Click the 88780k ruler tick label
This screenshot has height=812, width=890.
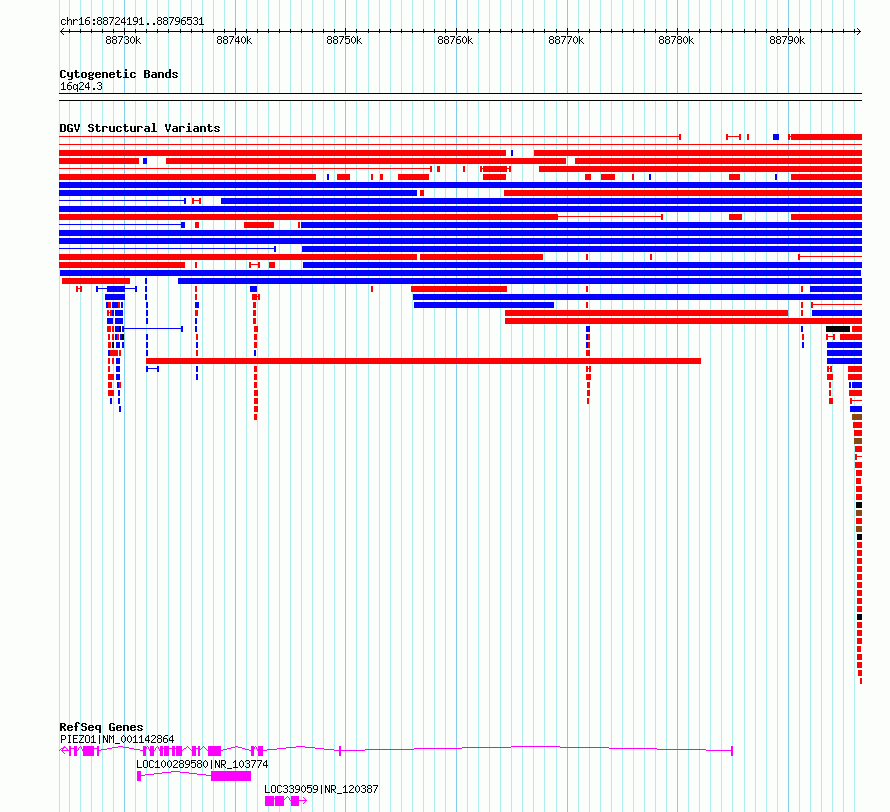[x=676, y=40]
